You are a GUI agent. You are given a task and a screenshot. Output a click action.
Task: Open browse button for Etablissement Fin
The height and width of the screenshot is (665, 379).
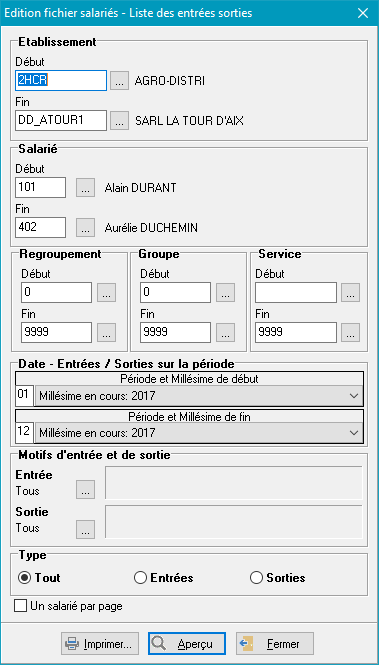click(x=119, y=121)
